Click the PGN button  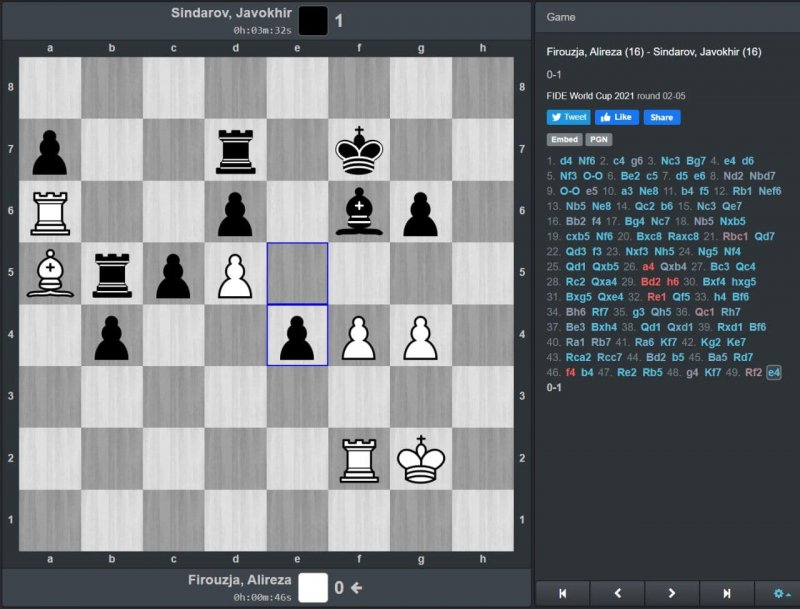pos(599,140)
